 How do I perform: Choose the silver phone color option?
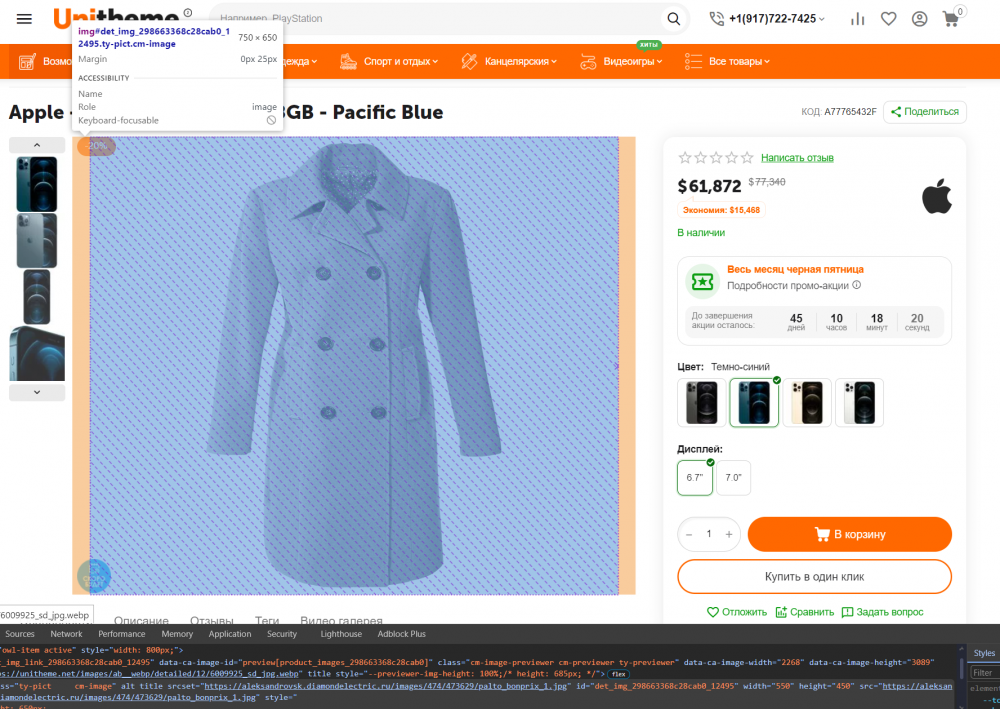tap(859, 403)
